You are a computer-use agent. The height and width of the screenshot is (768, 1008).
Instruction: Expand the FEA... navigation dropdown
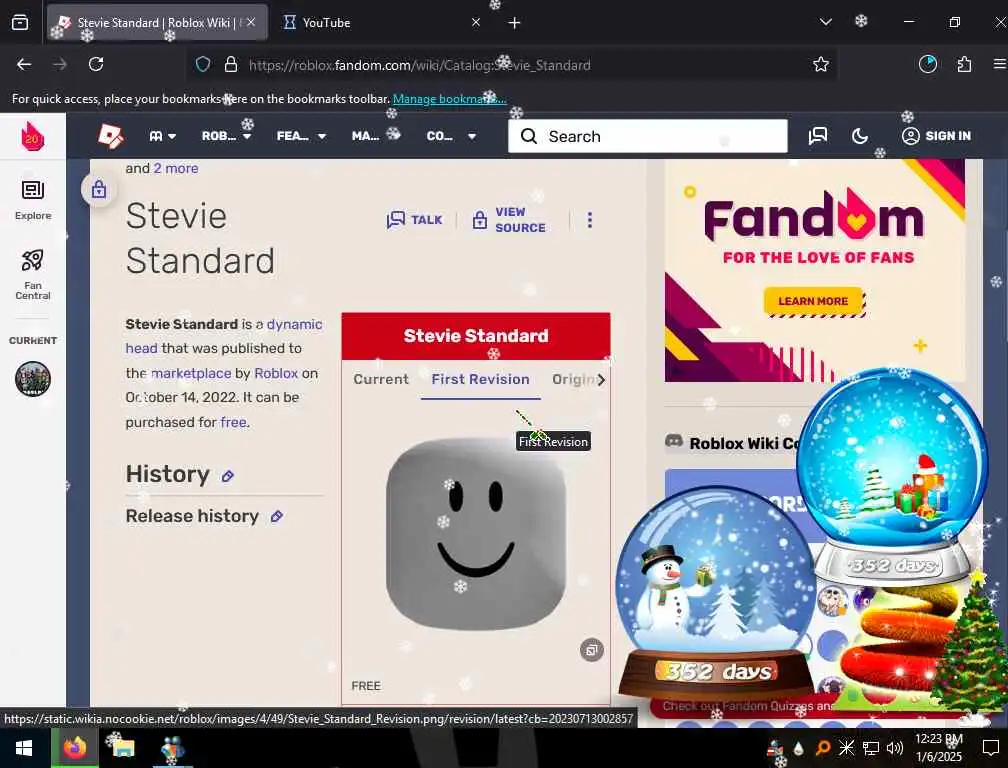pyautogui.click(x=302, y=136)
